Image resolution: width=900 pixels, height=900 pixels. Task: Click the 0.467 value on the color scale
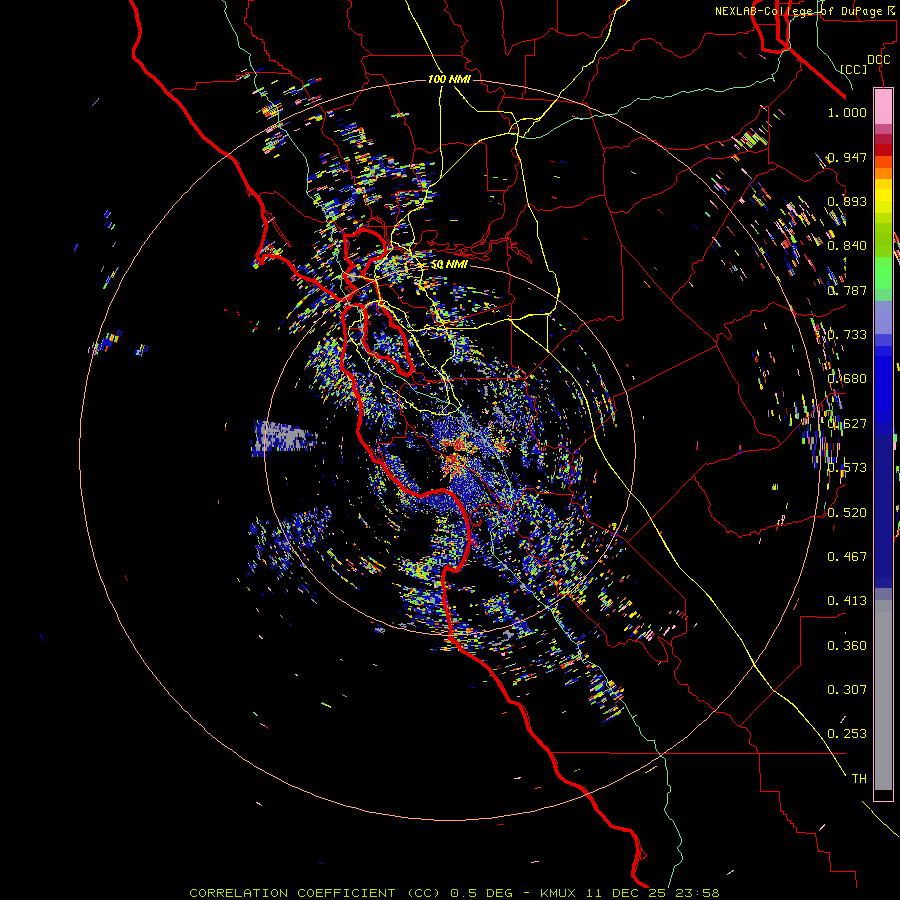tap(847, 556)
